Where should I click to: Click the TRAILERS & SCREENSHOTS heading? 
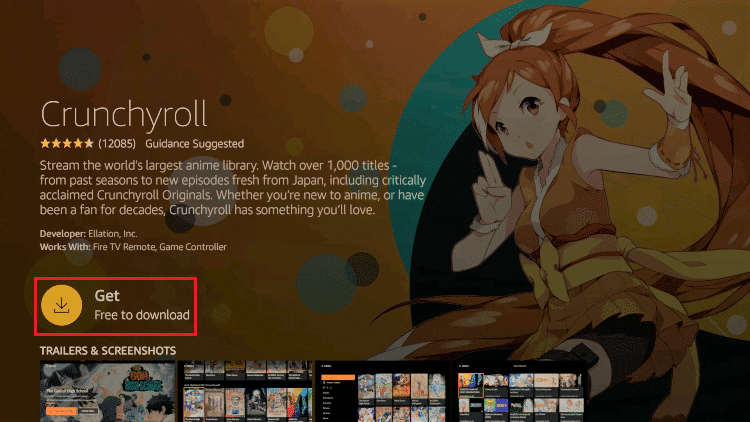tap(108, 351)
